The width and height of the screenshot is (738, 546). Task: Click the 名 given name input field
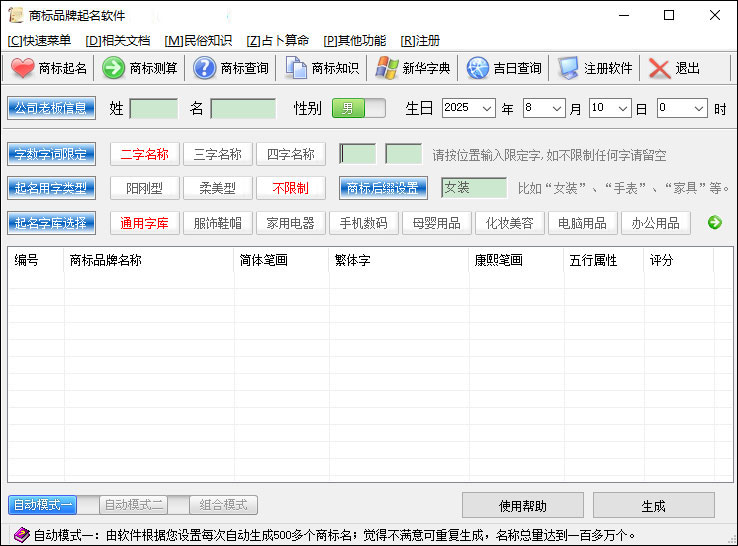tap(243, 109)
